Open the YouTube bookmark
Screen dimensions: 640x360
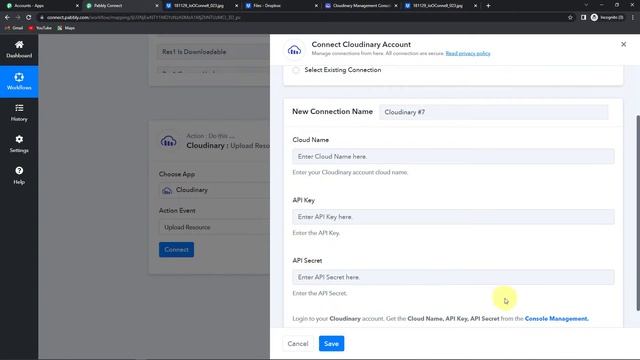40,28
